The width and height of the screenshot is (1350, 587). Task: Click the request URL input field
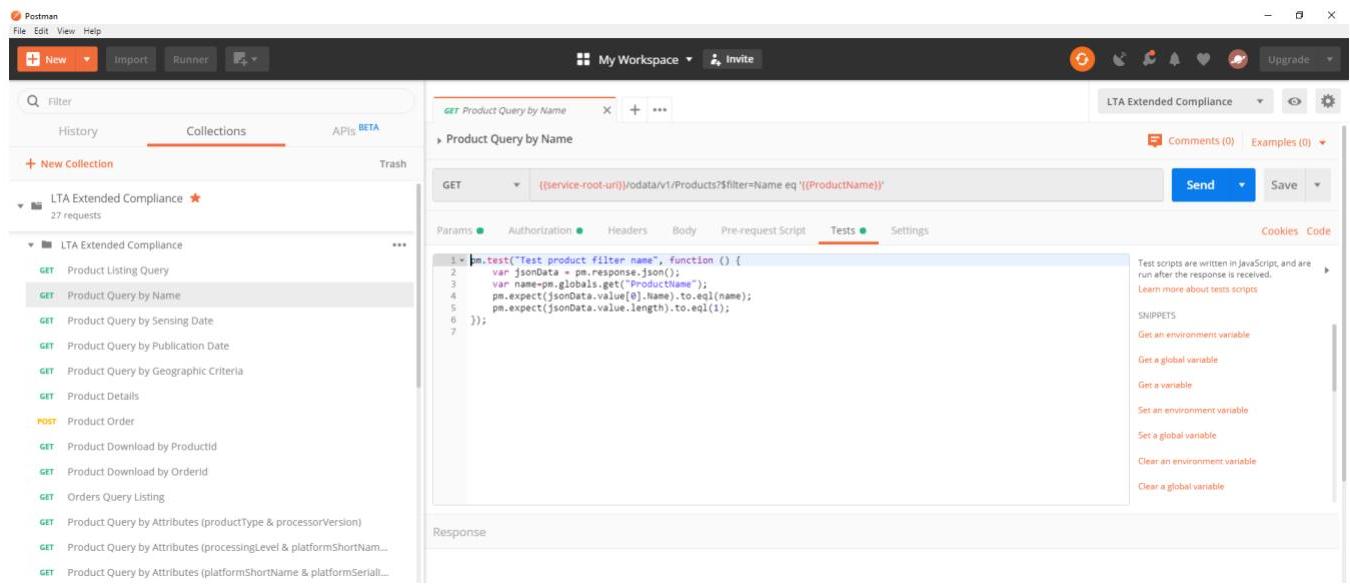(x=846, y=185)
